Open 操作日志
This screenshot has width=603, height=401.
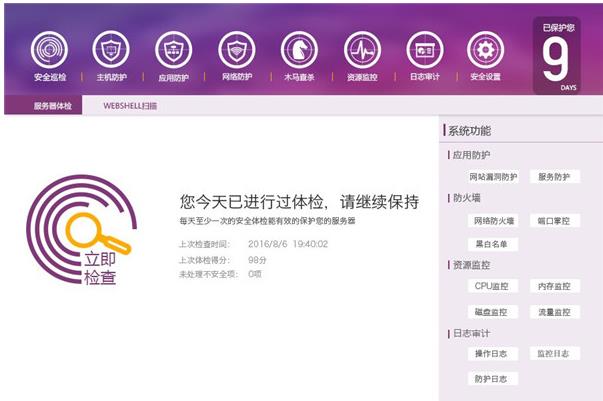(493, 353)
